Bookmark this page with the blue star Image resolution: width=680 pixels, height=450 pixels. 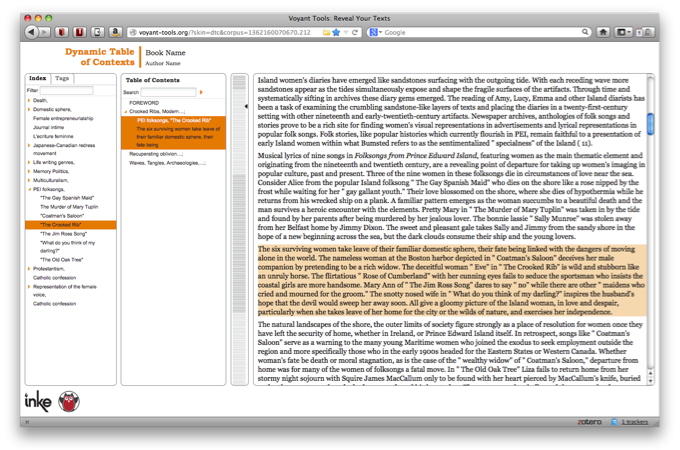(x=336, y=33)
